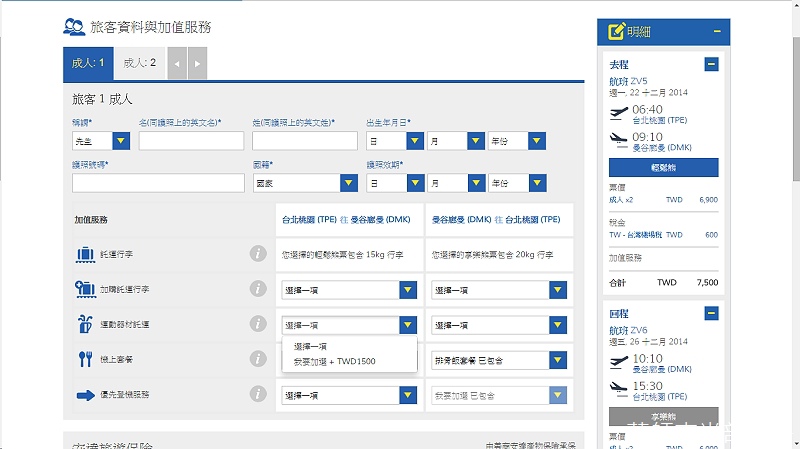The height and width of the screenshot is (449, 800).
Task: Click info icon for 機上簡餐 row
Action: (x=258, y=359)
